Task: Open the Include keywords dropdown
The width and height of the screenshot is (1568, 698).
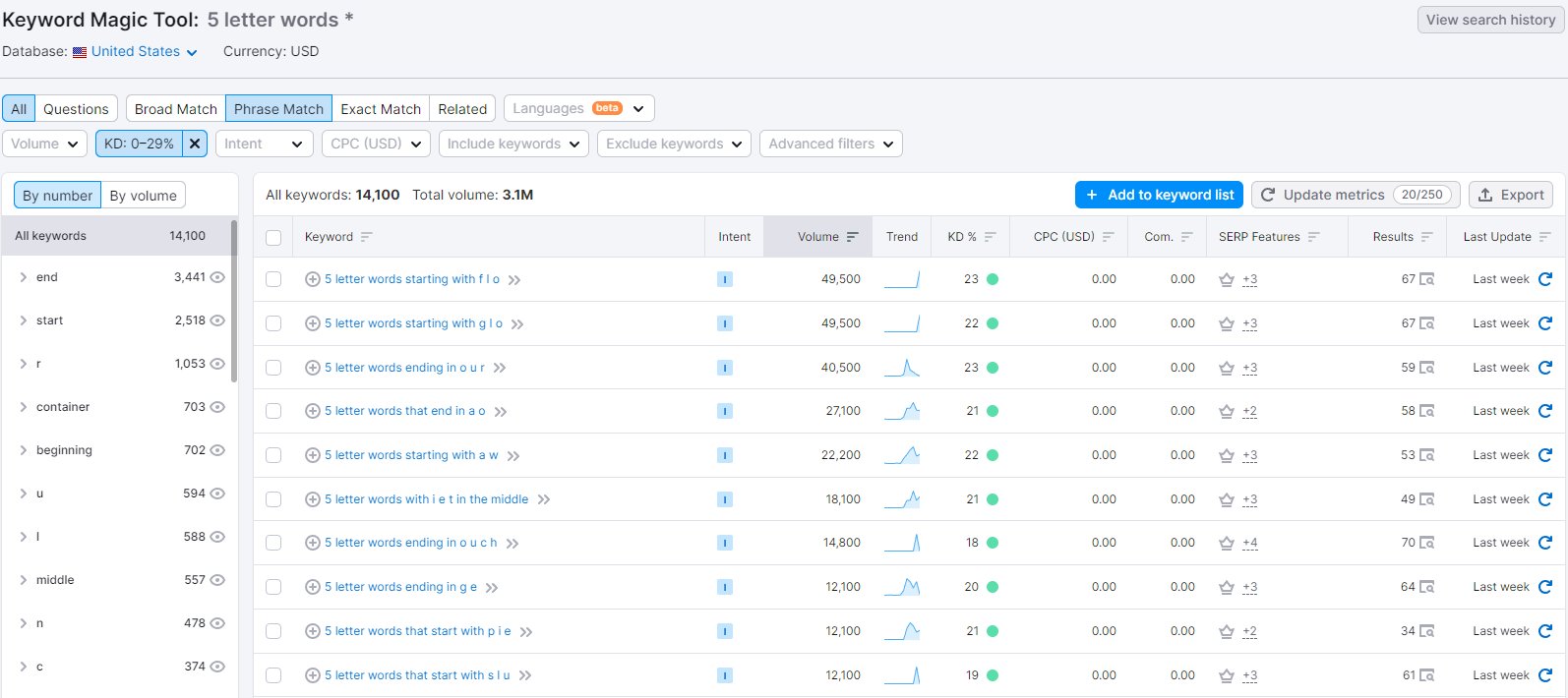Action: pyautogui.click(x=513, y=144)
